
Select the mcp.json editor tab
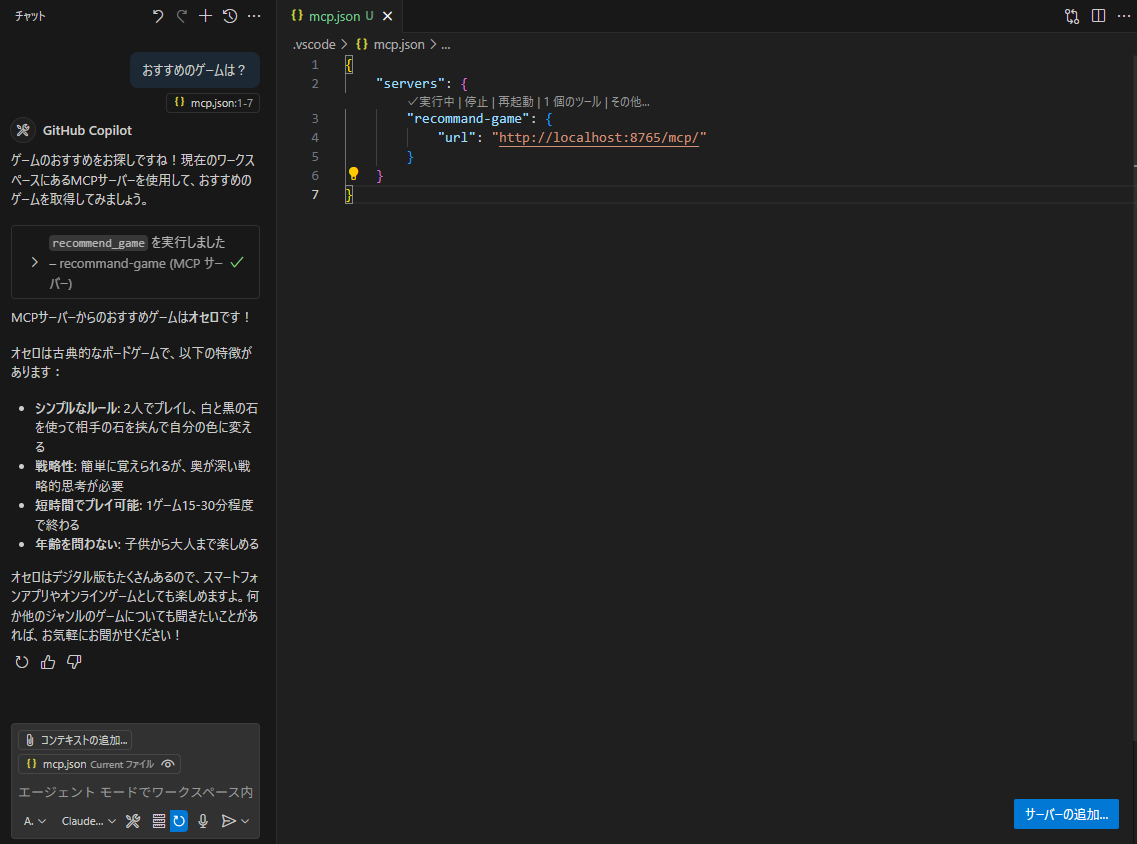coord(341,16)
